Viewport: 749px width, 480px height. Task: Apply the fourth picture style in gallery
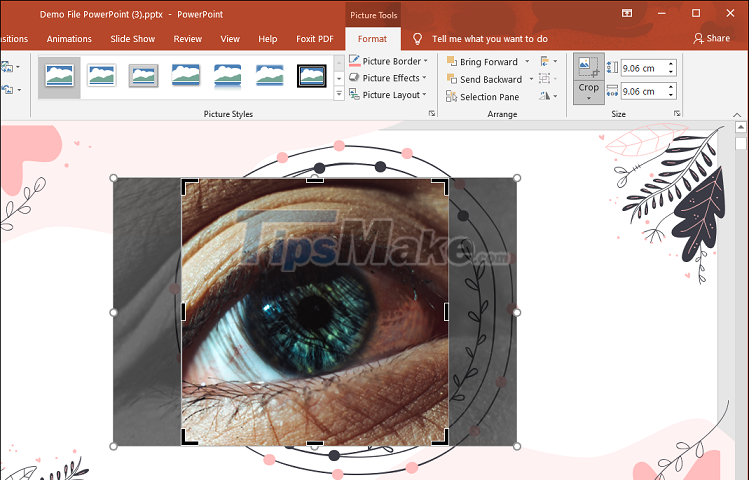[185, 75]
